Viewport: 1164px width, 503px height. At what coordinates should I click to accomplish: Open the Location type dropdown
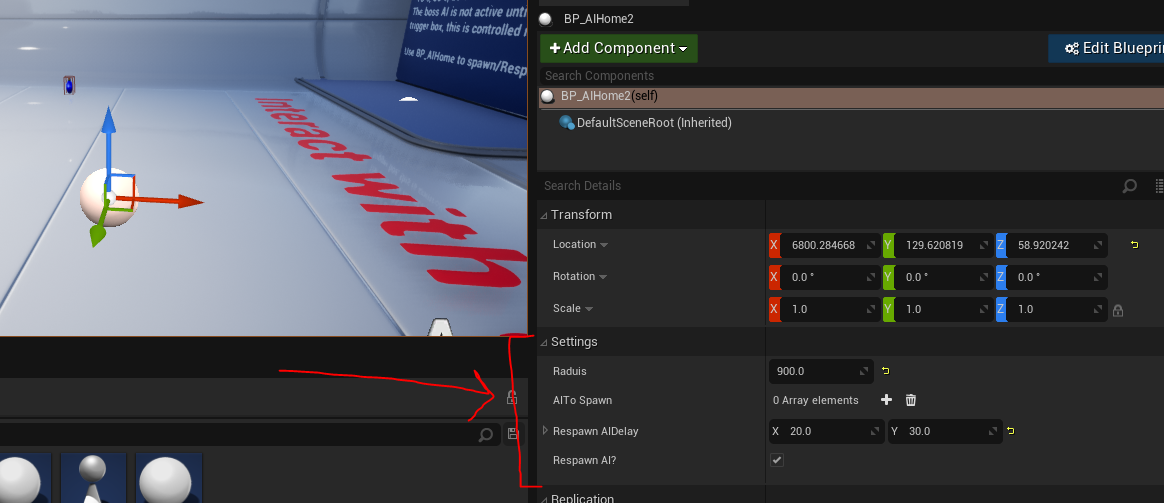coord(604,245)
